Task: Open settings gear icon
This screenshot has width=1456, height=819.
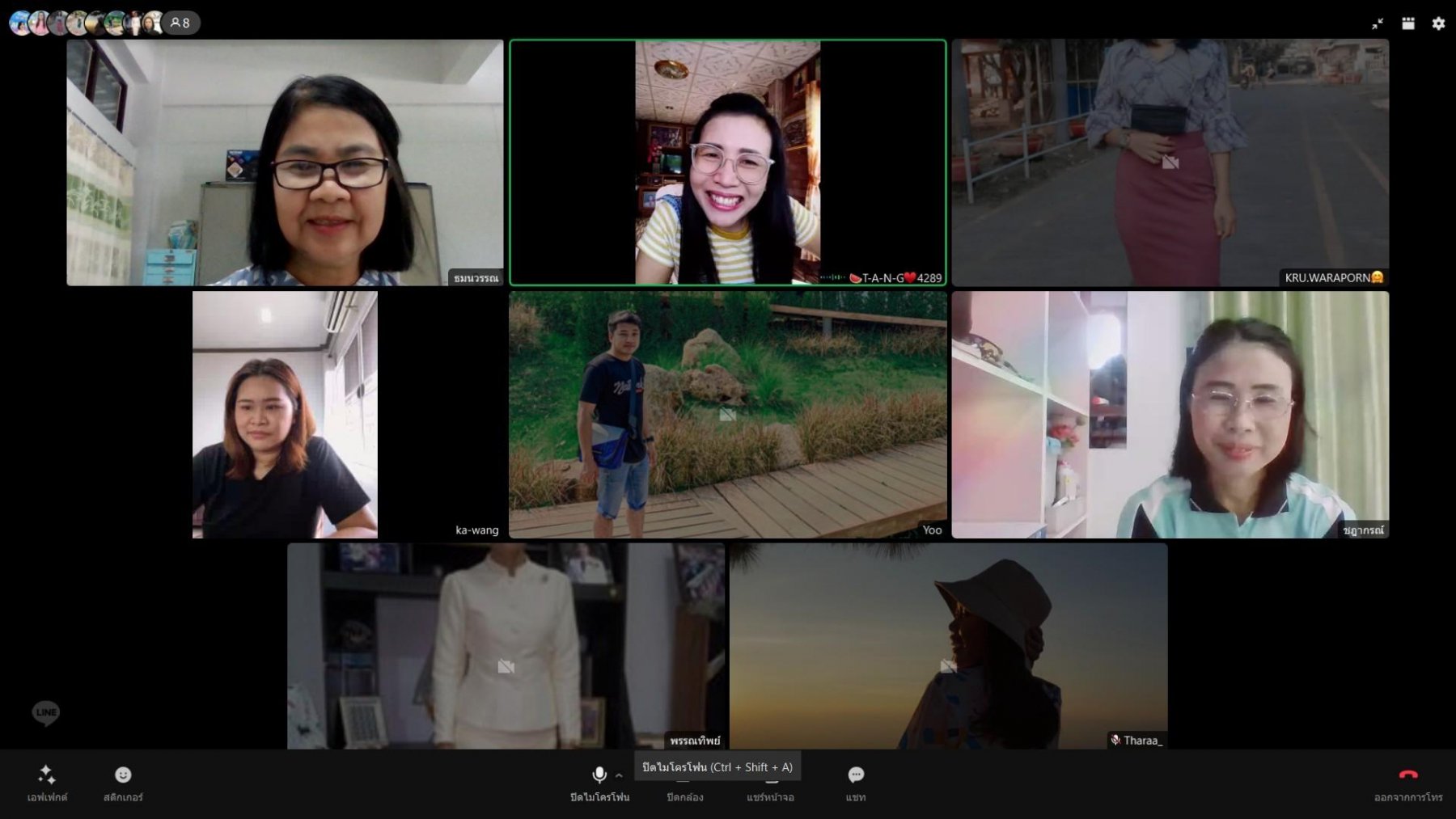Action: [1438, 23]
